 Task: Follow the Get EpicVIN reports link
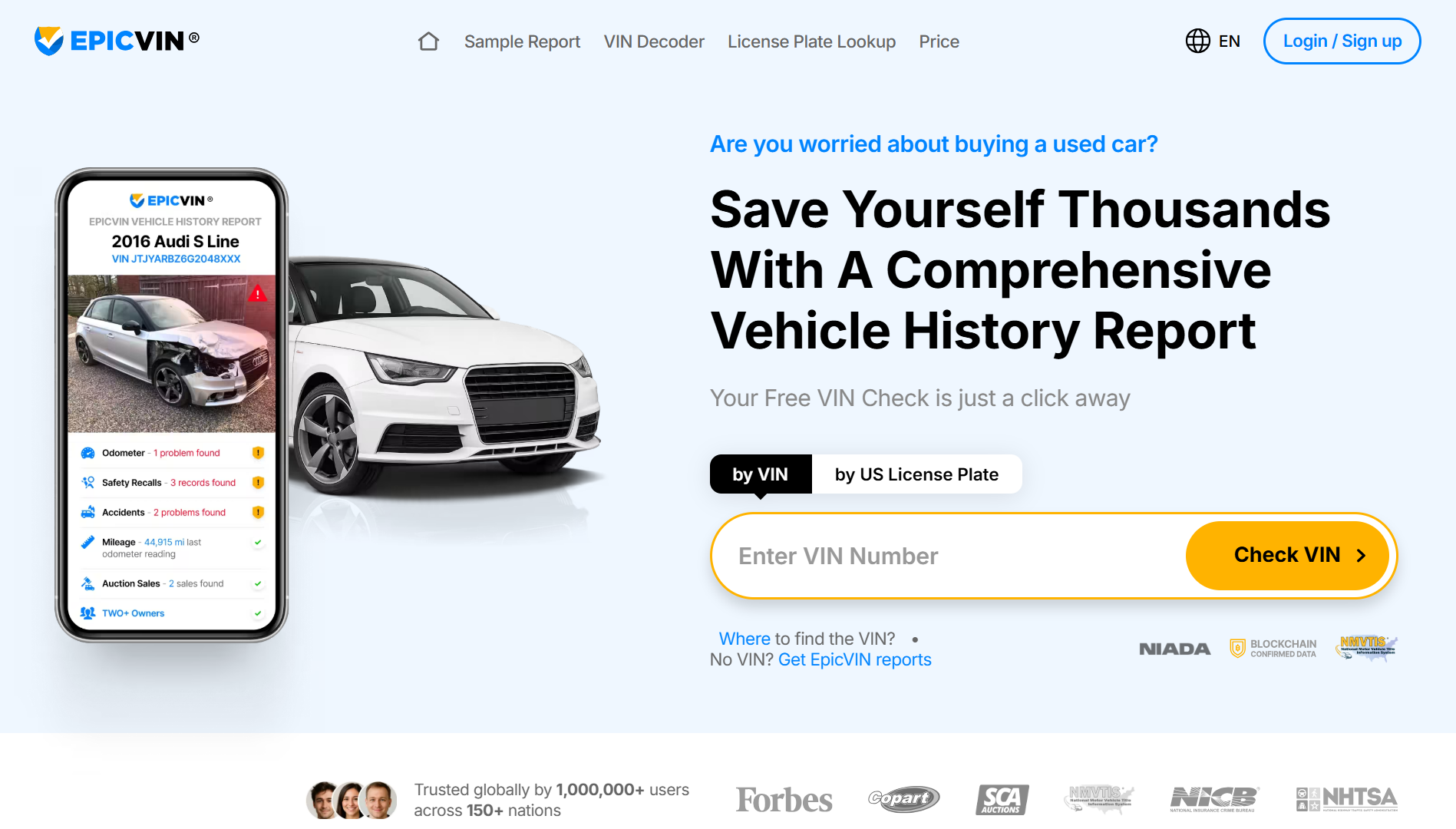point(854,660)
